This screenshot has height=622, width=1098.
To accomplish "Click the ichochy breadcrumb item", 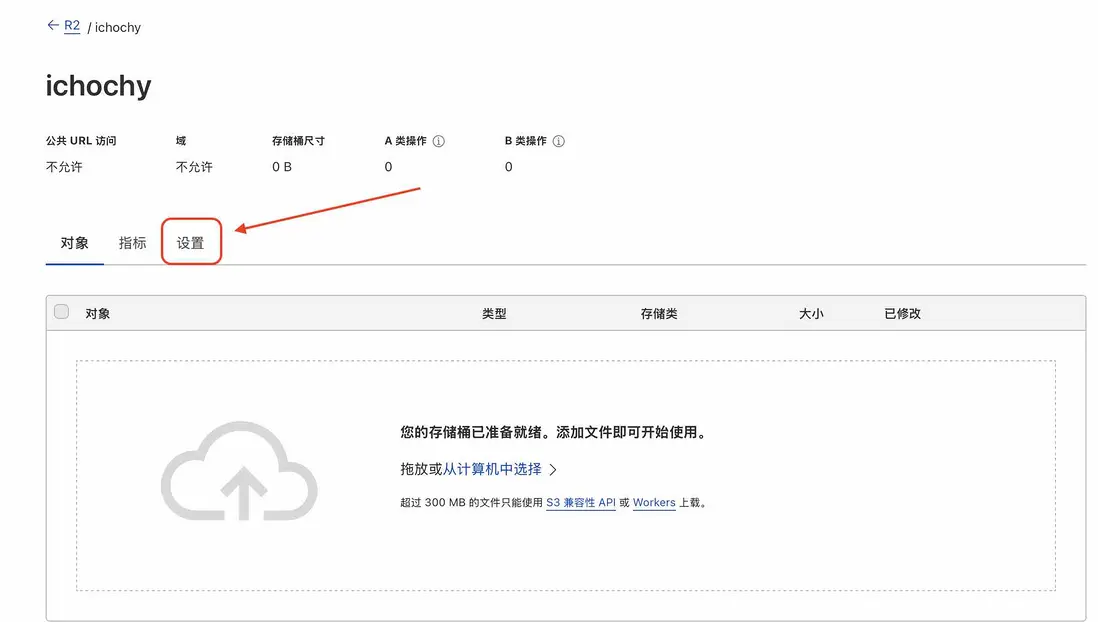I will (x=117, y=27).
